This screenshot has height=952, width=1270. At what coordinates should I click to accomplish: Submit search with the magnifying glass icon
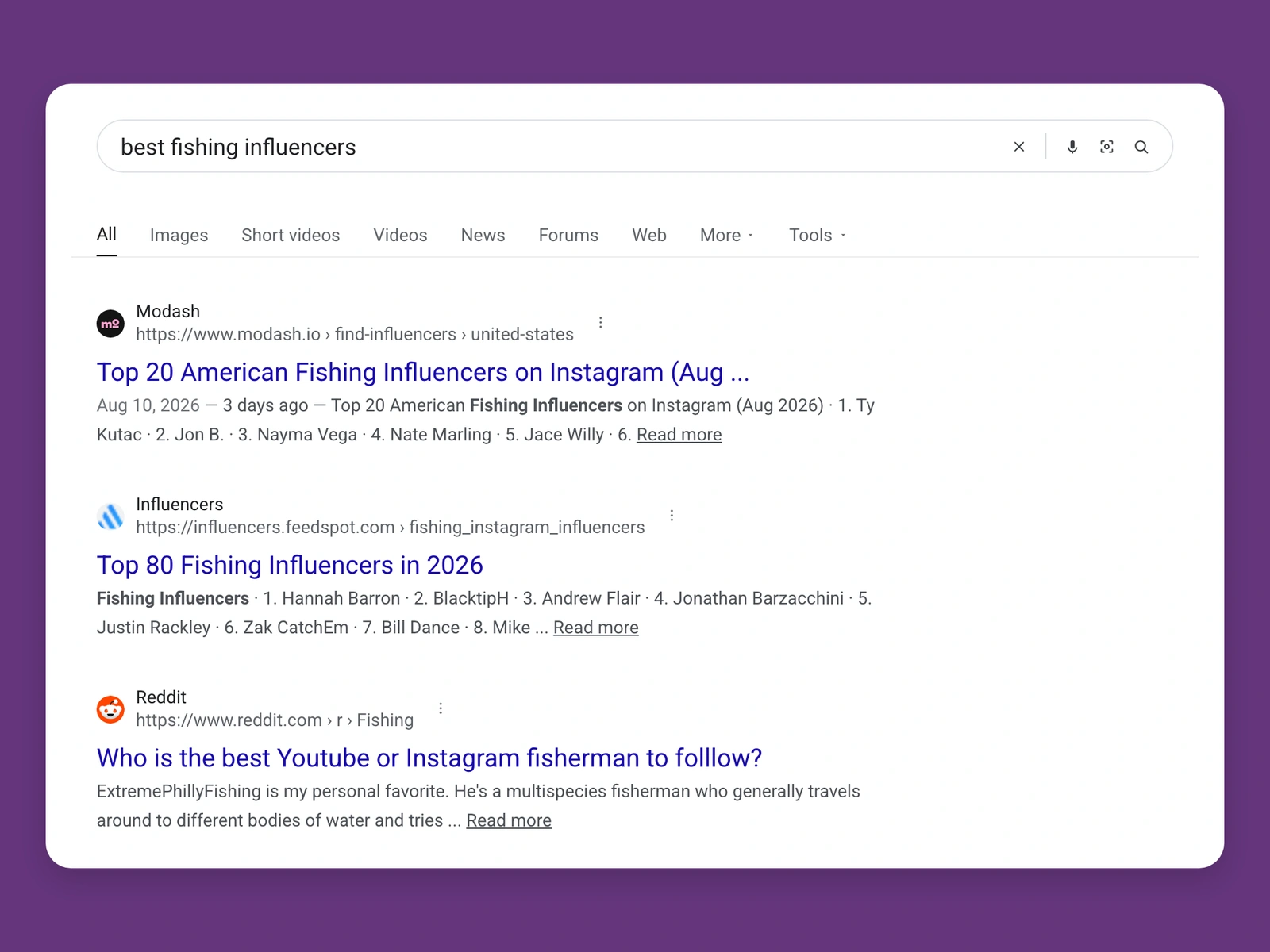click(1141, 147)
